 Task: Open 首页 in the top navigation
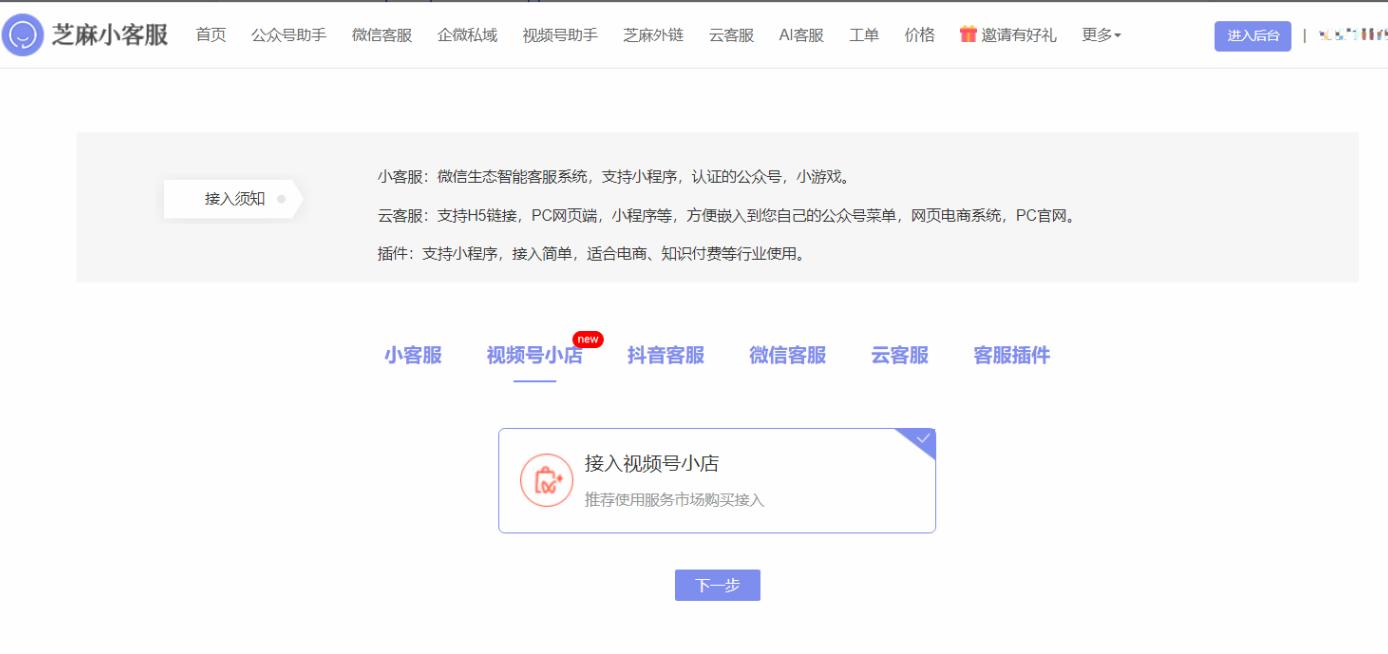211,35
